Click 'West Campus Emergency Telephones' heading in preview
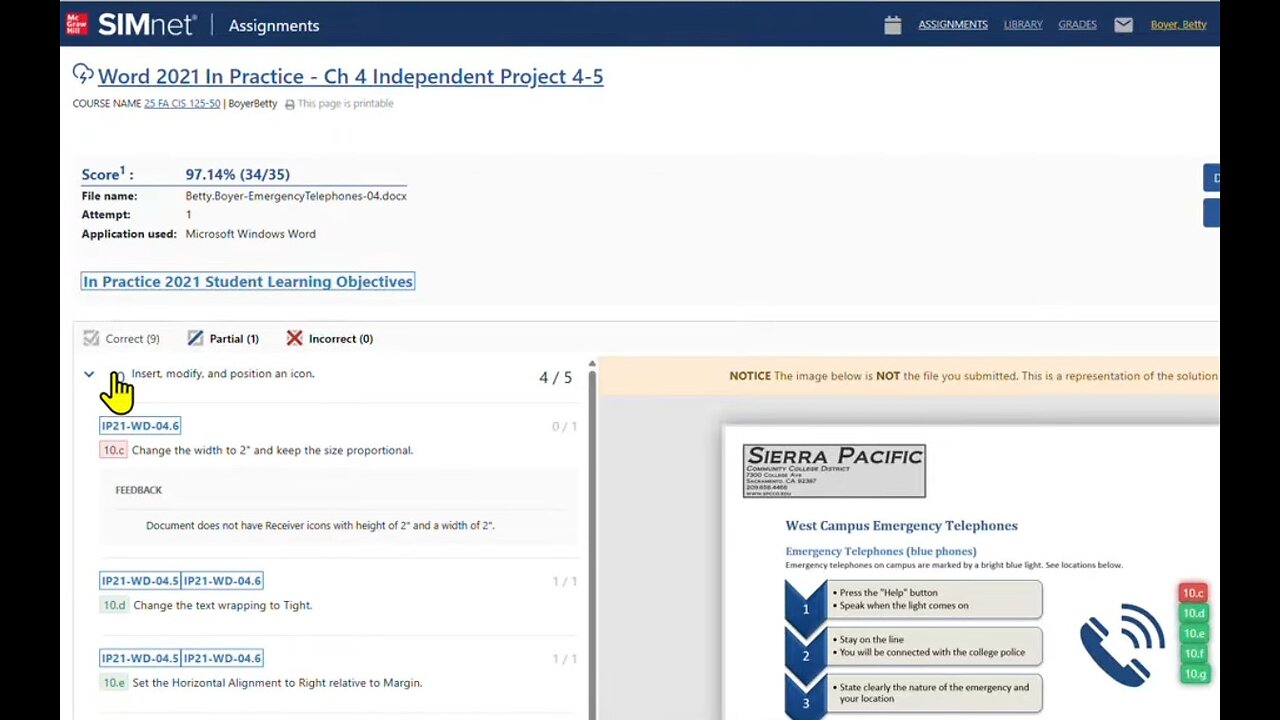The width and height of the screenshot is (1280, 720). point(901,525)
